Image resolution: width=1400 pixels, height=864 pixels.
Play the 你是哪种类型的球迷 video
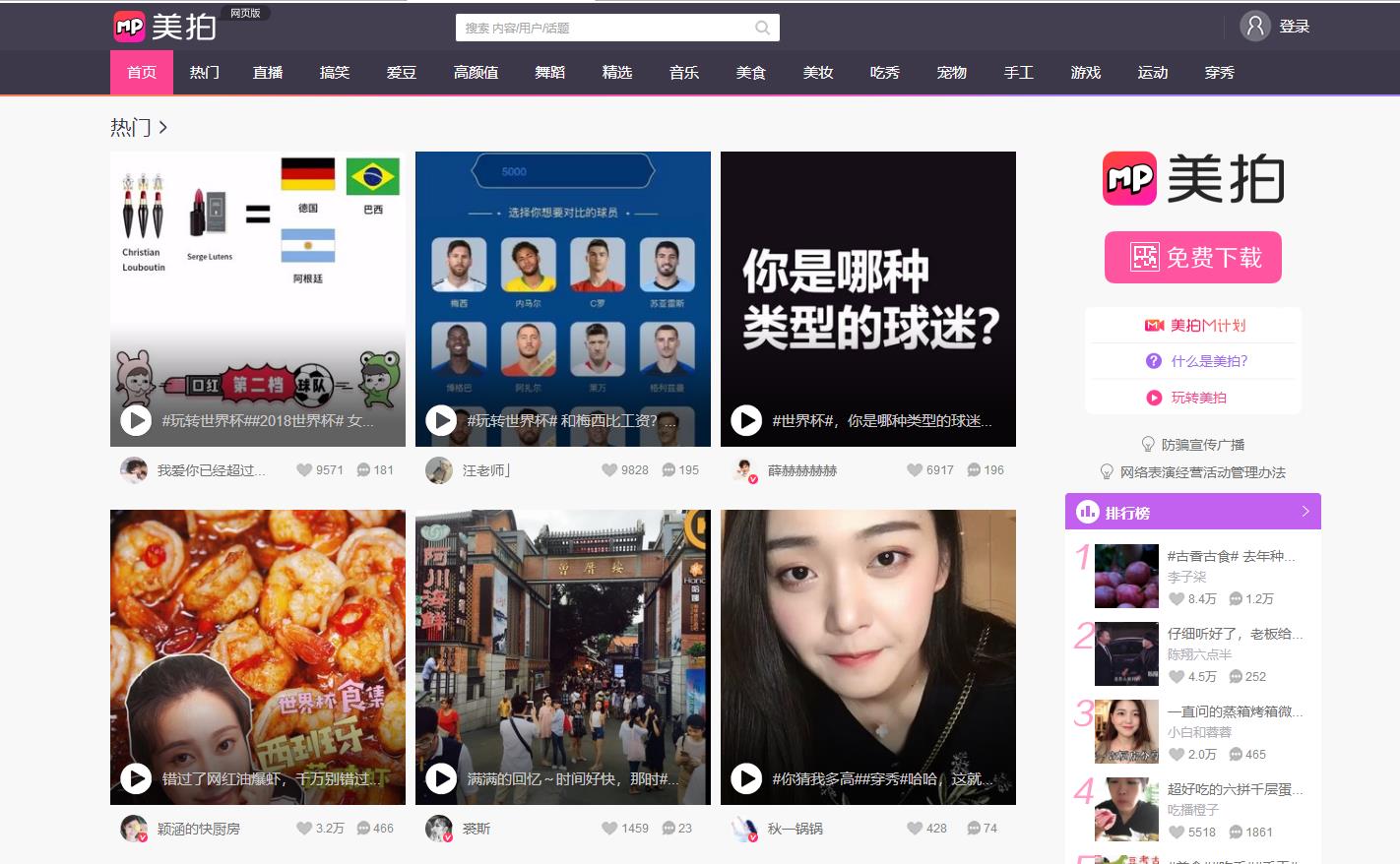pos(746,421)
